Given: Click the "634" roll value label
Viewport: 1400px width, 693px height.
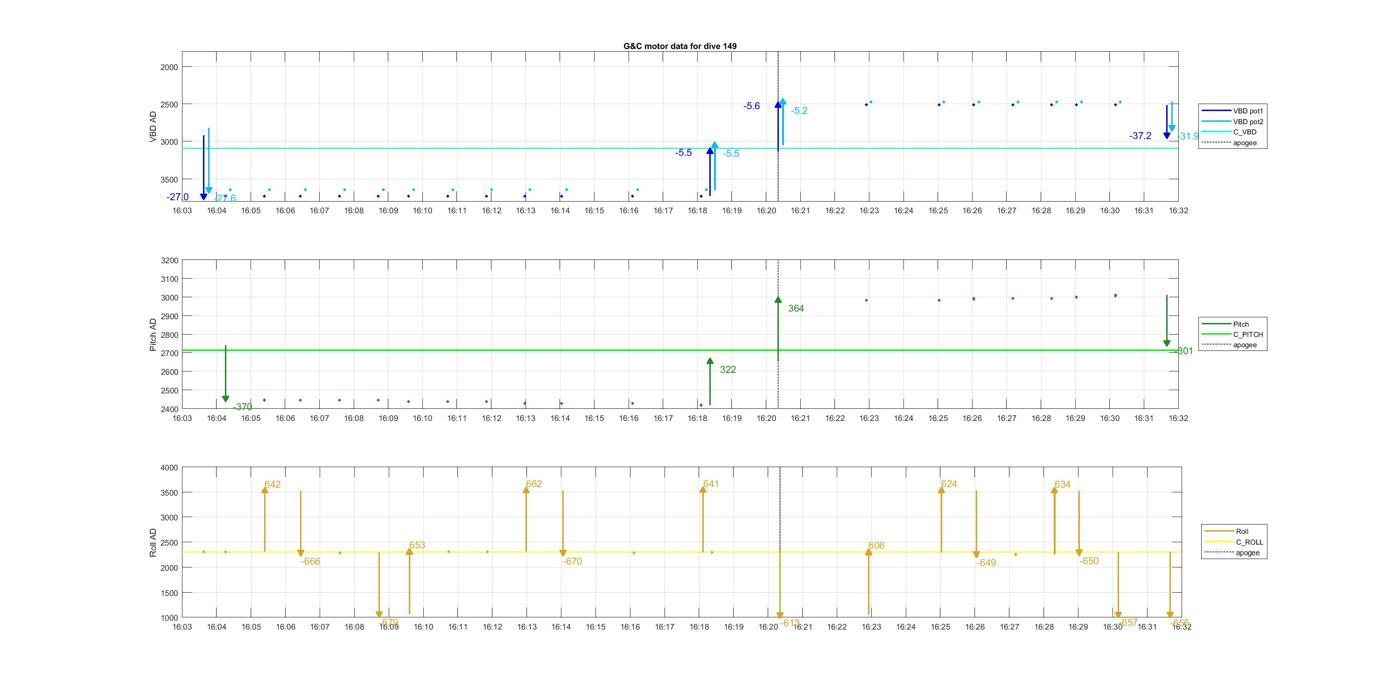Looking at the screenshot, I should [1062, 485].
